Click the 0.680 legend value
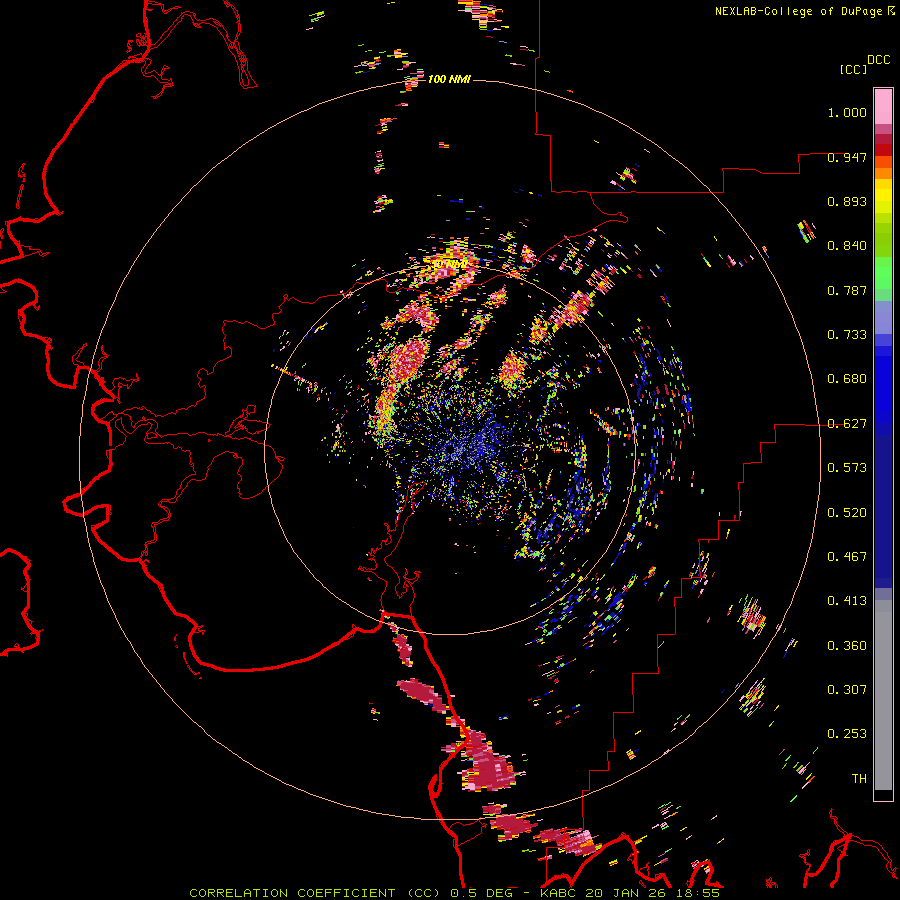The image size is (900, 900). (847, 379)
